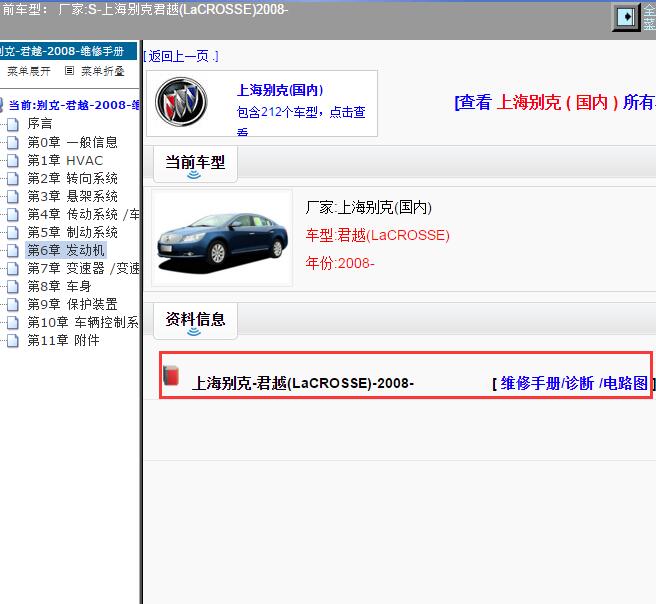Click tree root 当前:别克-君越-2008
Screen dimensions: 656x604
tap(74, 105)
